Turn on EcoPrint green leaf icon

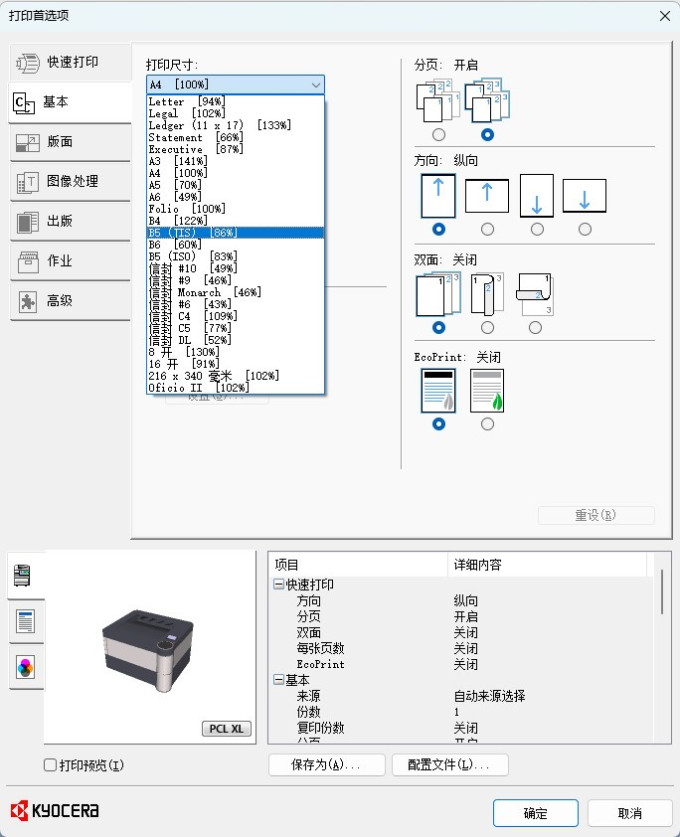(487, 391)
